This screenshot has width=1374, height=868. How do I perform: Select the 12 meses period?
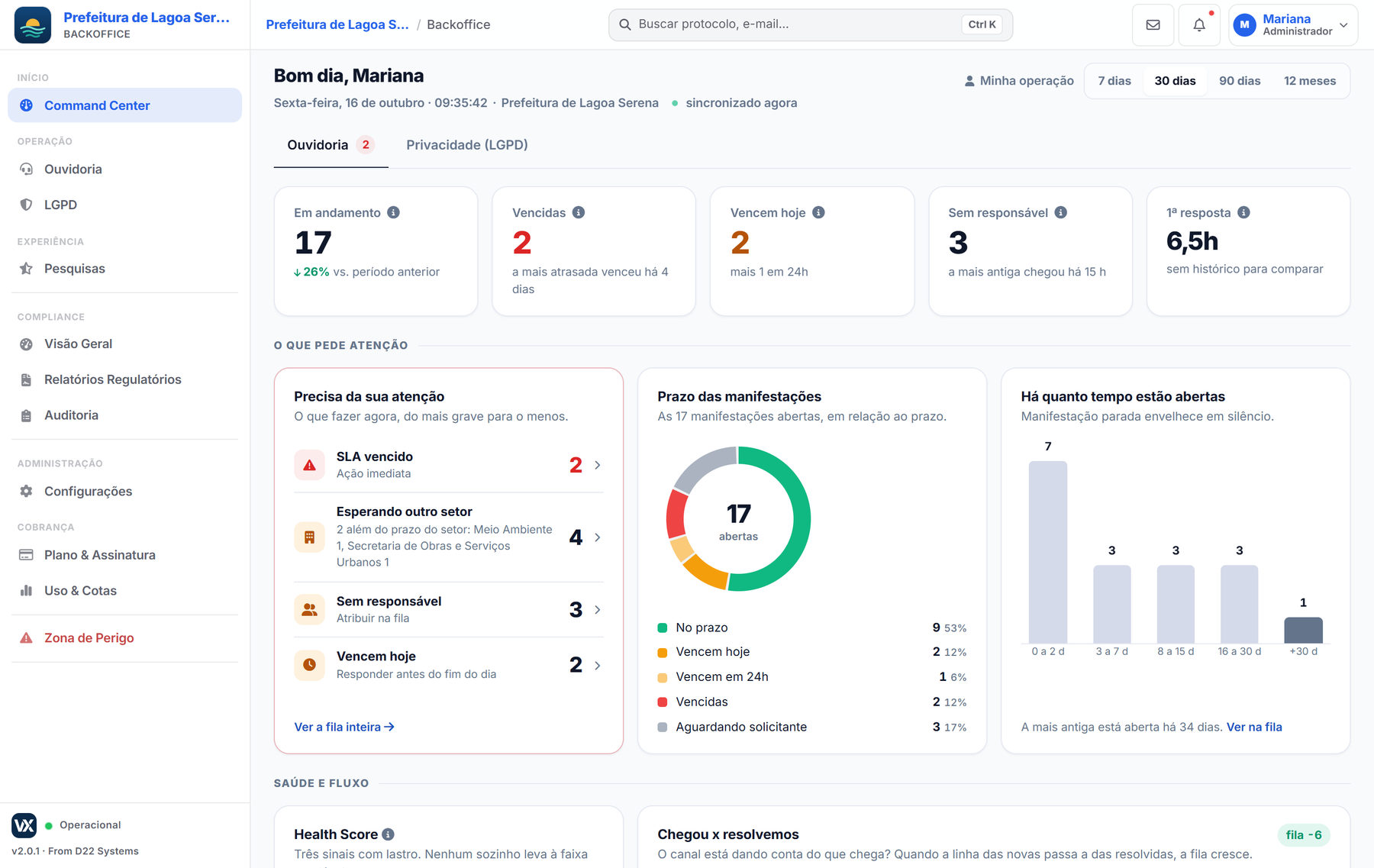1310,81
